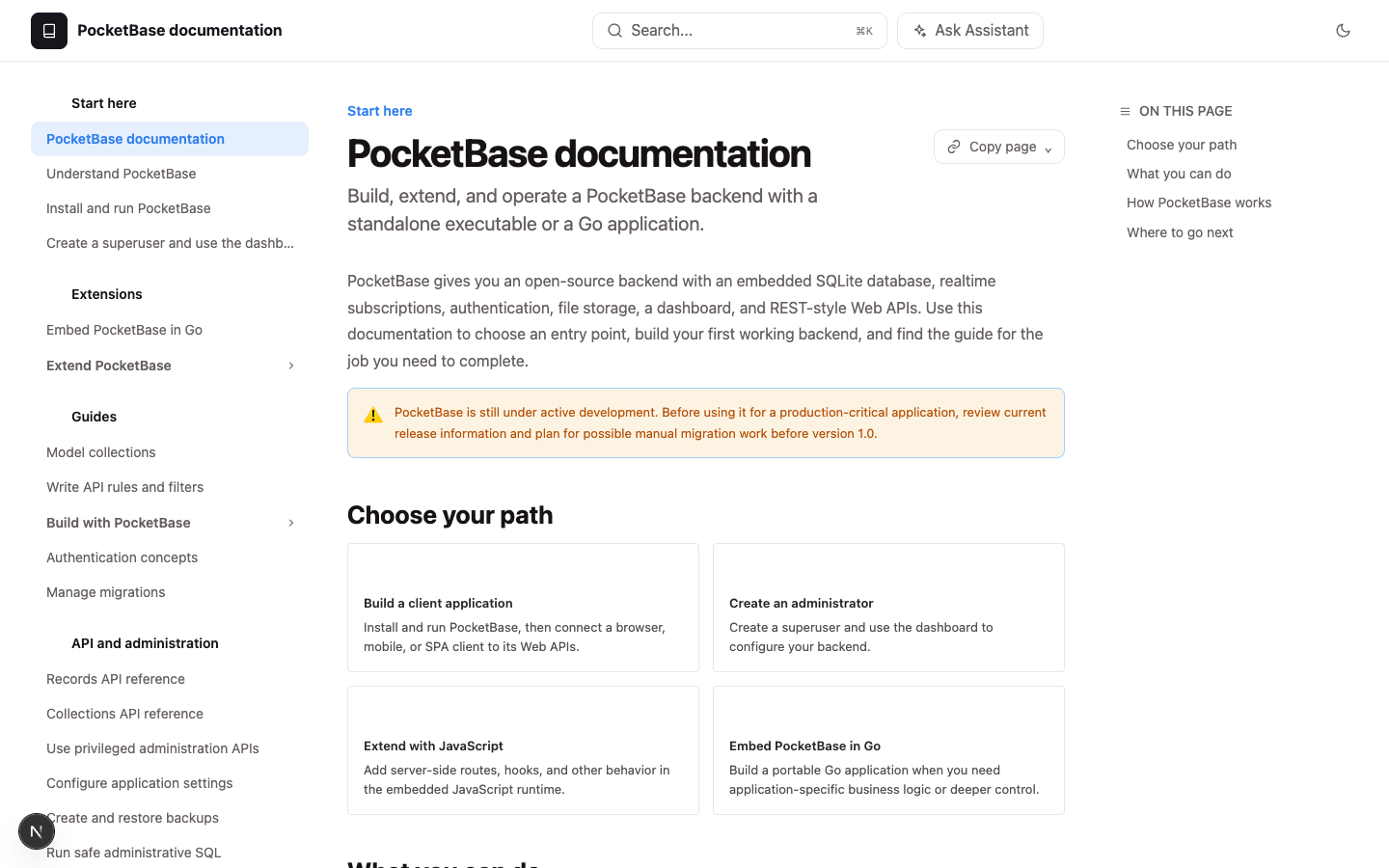The image size is (1389, 868).
Task: Click the warning triangle icon in the callout
Action: click(373, 416)
